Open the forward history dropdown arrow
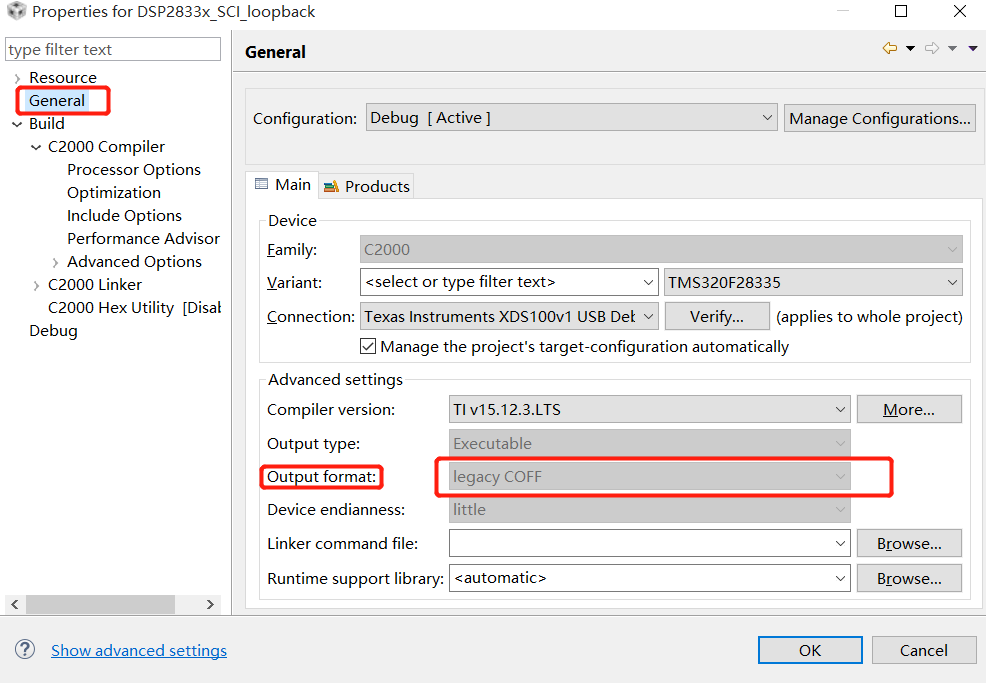This screenshot has height=683, width=986. [x=952, y=49]
